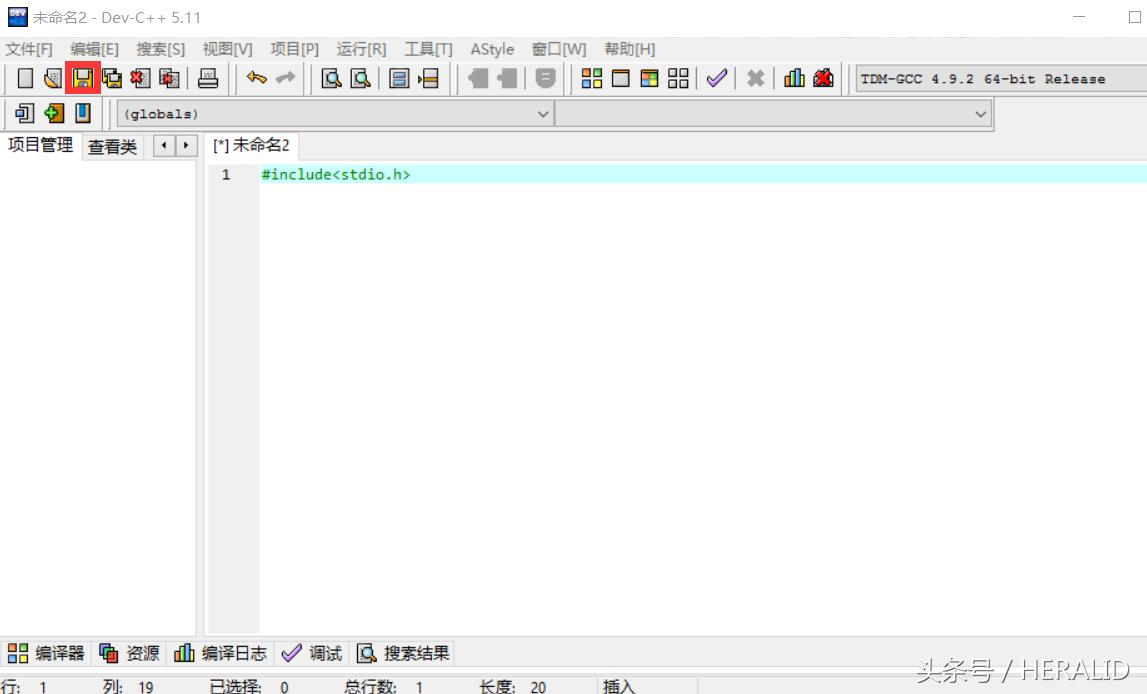
Task: Undo the last edit
Action: [257, 78]
